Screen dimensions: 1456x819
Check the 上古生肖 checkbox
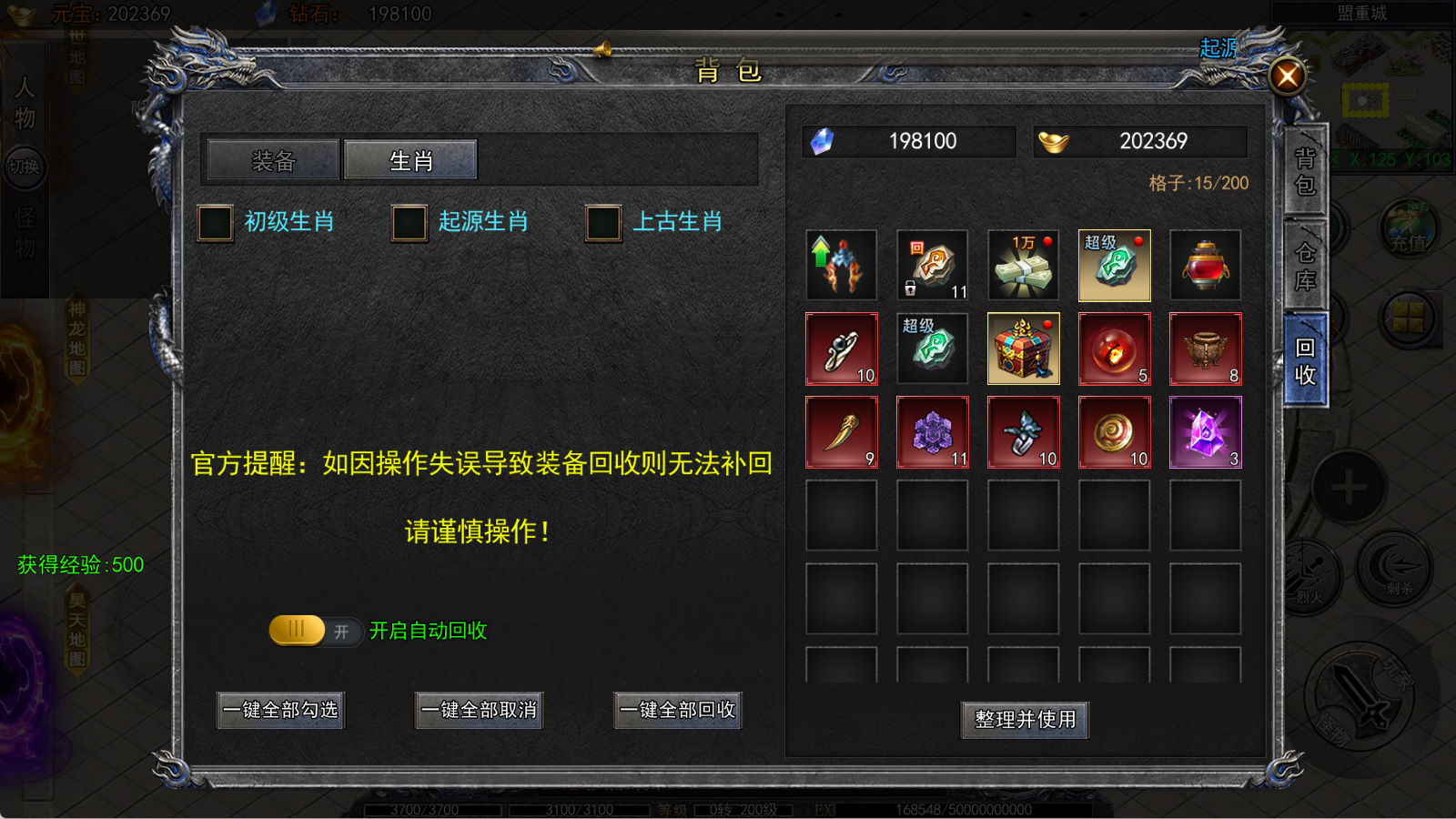click(x=603, y=223)
